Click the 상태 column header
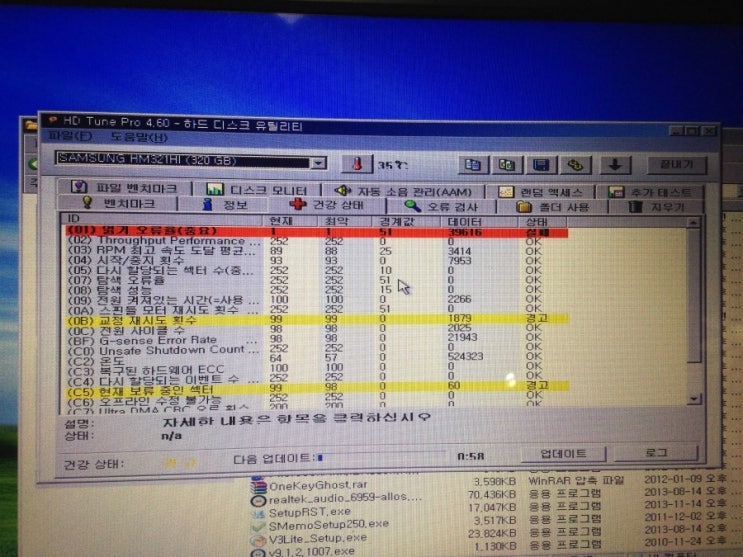The height and width of the screenshot is (557, 743). point(542,222)
